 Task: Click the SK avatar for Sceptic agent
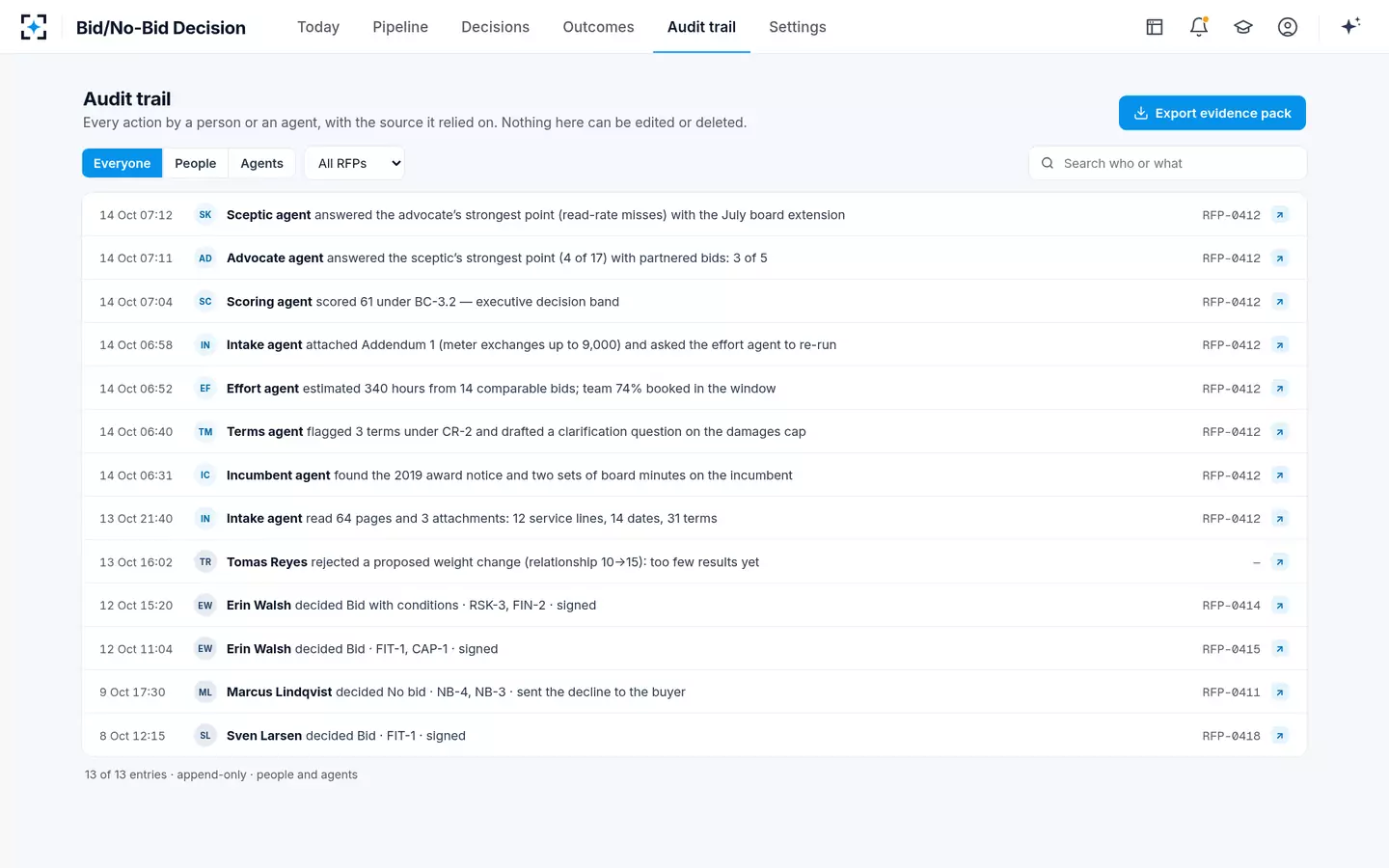[205, 215]
